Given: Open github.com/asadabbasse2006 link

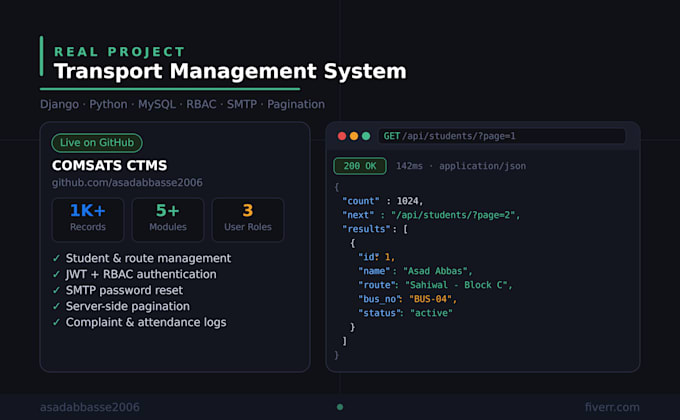Looking at the screenshot, I should coord(127,183).
